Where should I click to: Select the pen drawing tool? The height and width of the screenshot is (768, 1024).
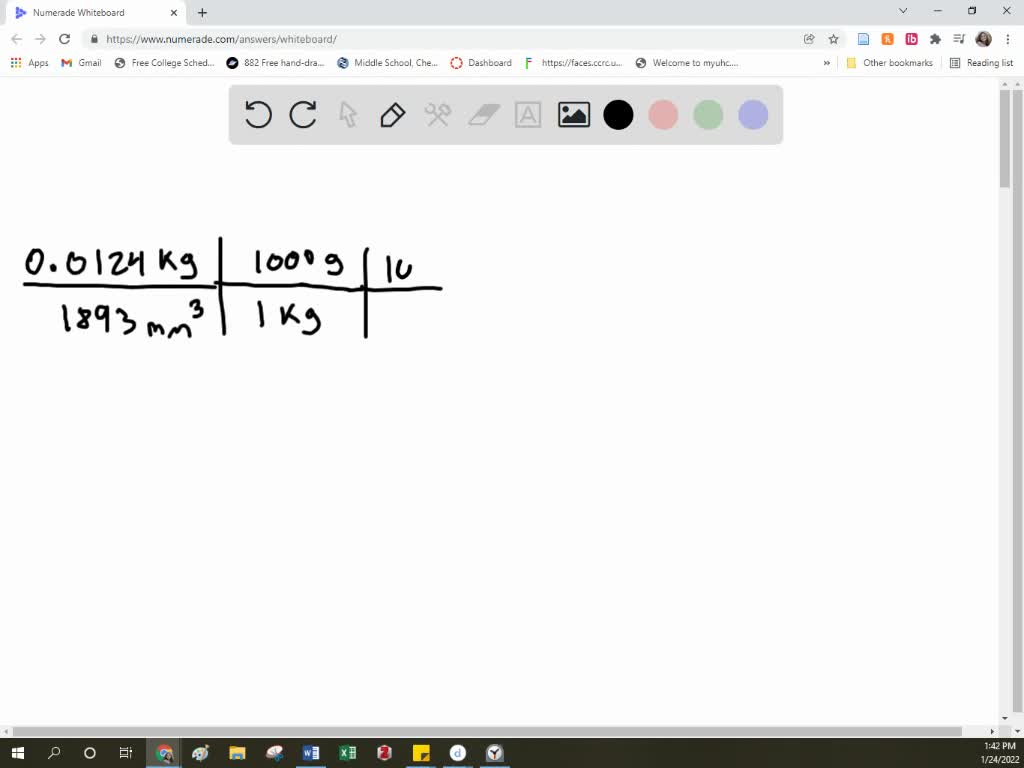point(391,114)
